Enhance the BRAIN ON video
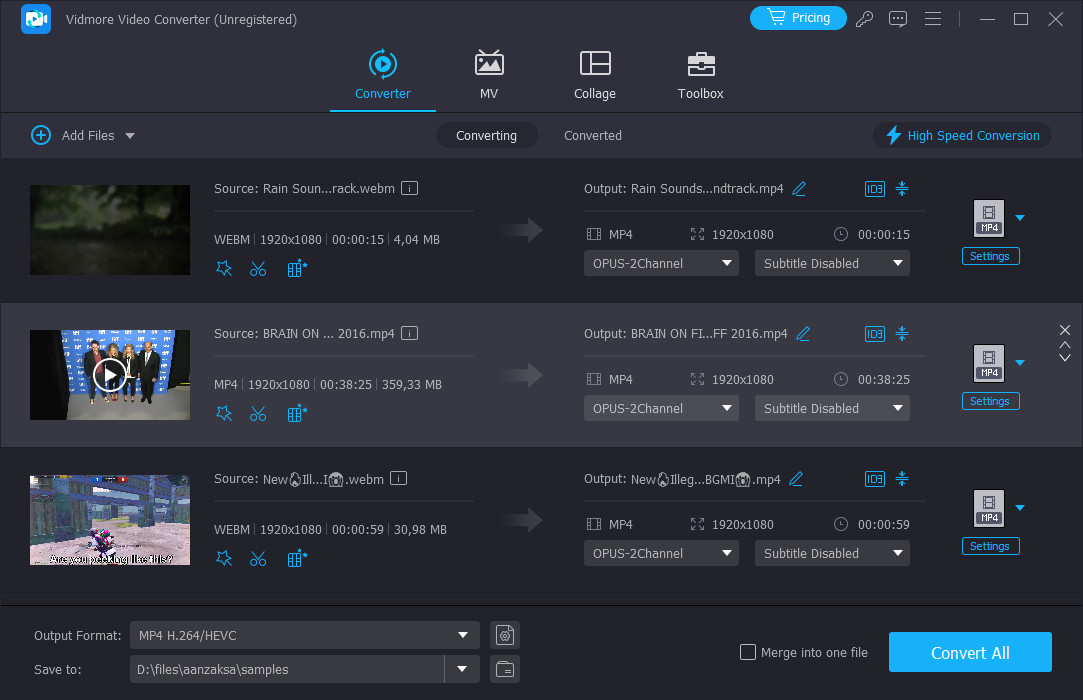The image size is (1083, 700). pyautogui.click(x=297, y=414)
